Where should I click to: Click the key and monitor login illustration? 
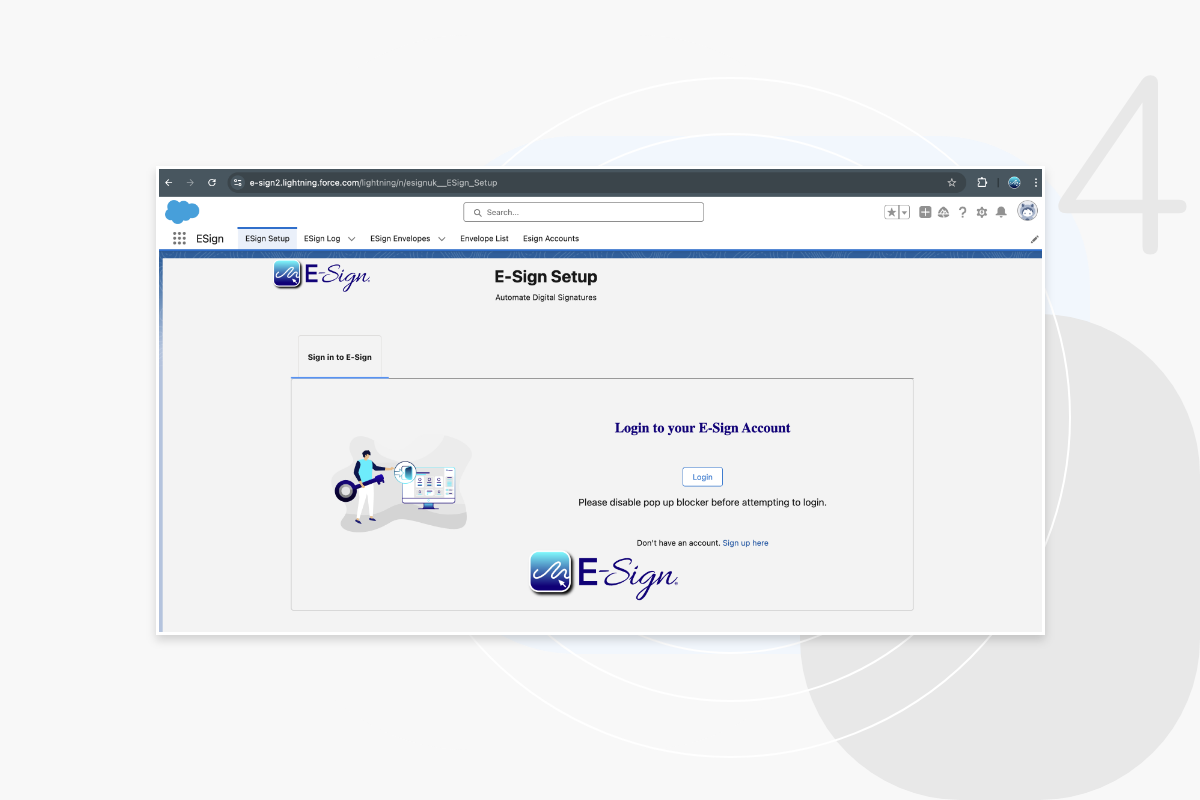pyautogui.click(x=401, y=482)
